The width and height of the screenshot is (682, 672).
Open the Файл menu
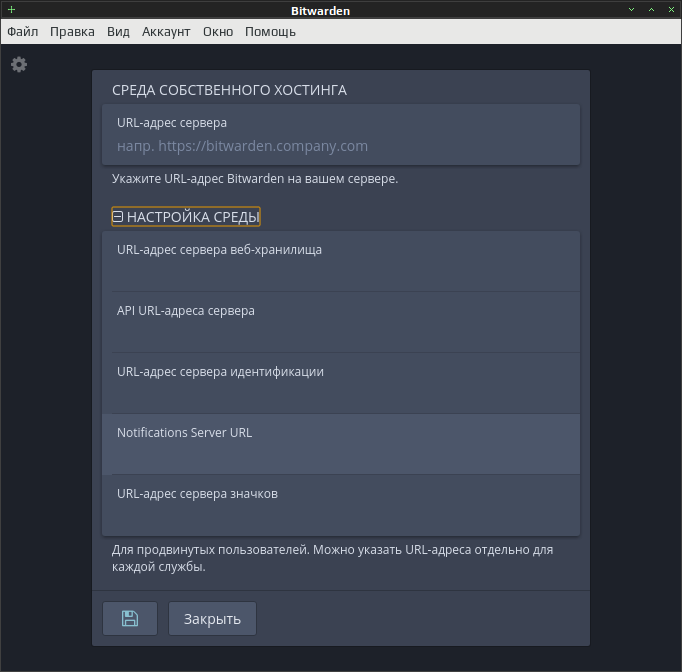point(23,32)
